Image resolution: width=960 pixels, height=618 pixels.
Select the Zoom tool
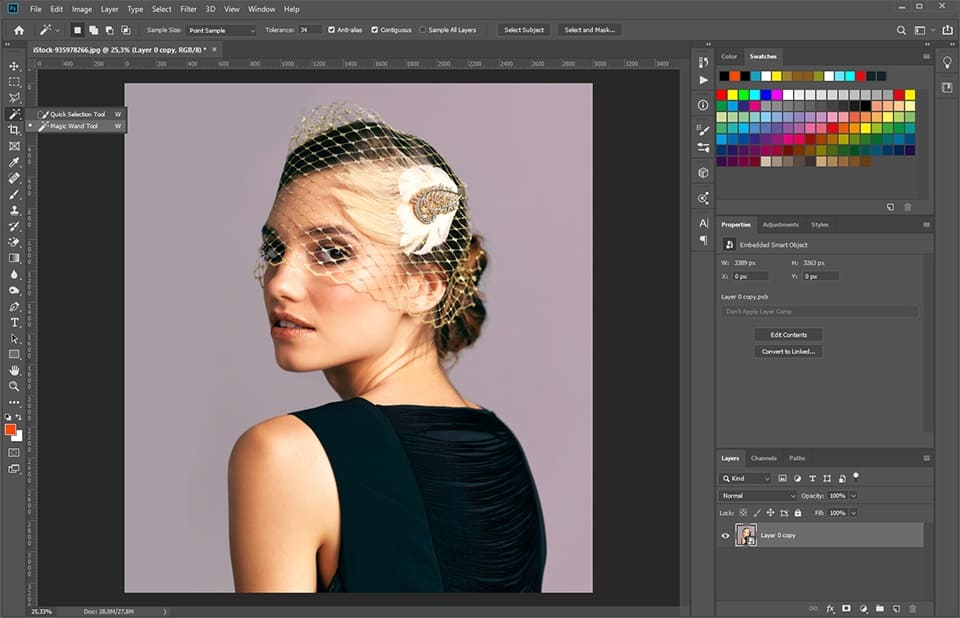(14, 386)
